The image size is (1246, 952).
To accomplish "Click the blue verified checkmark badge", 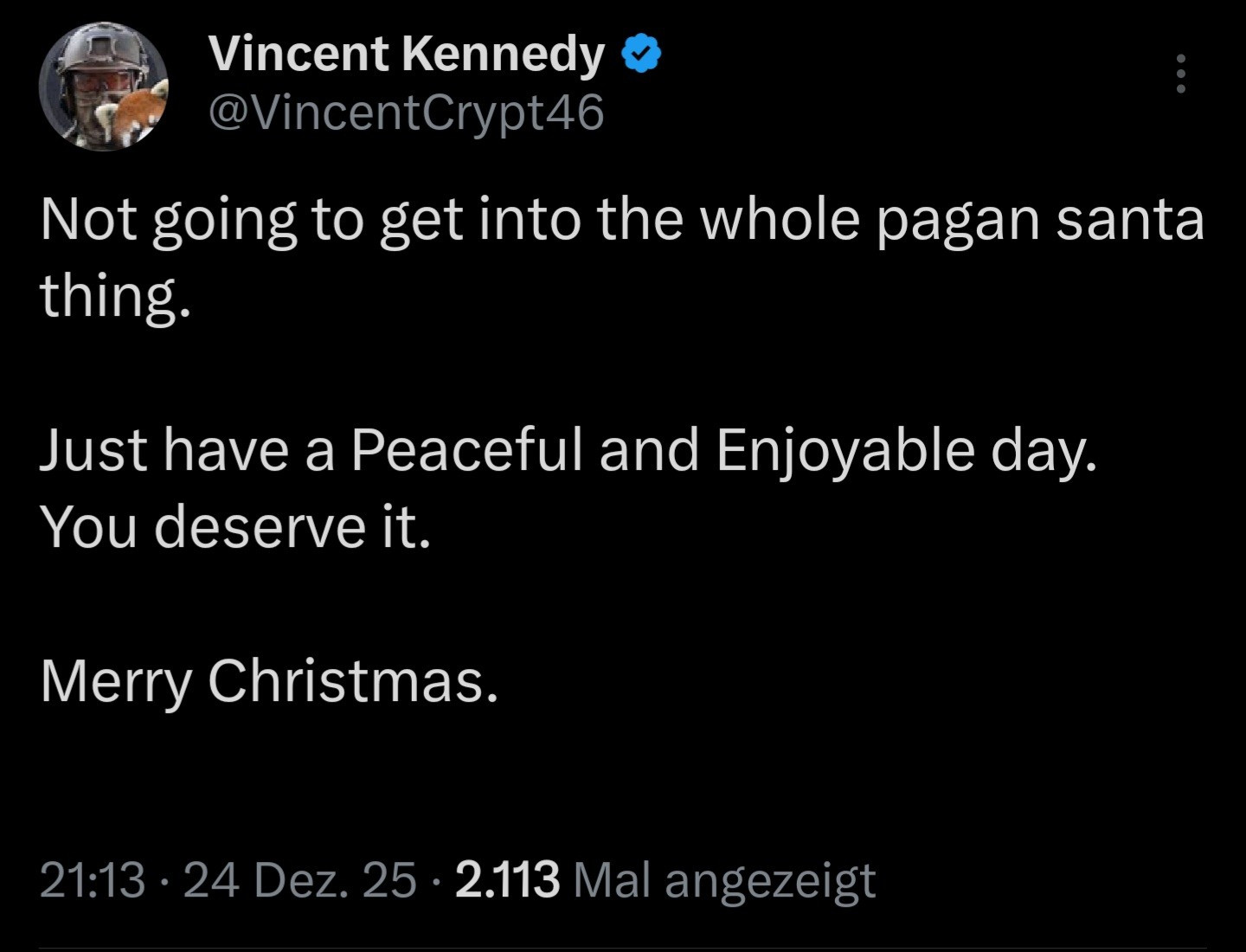I will (x=641, y=54).
